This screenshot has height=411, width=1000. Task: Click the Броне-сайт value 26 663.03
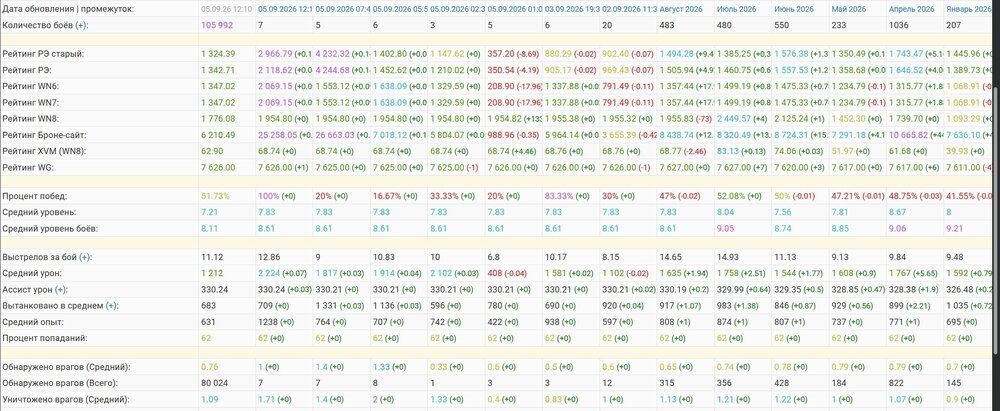335,135
